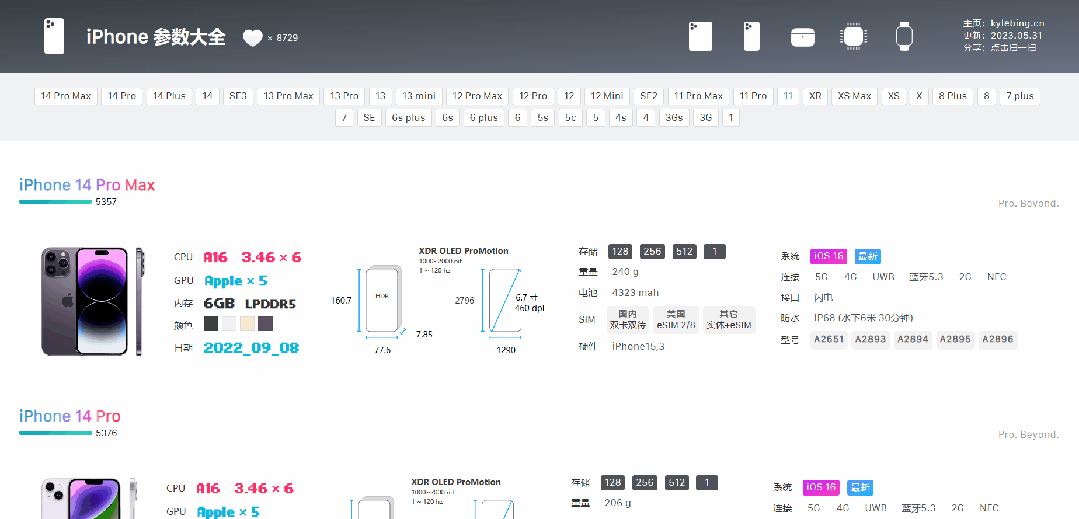Select the 8 Plus model tag
The width and height of the screenshot is (1079, 519).
(x=952, y=96)
